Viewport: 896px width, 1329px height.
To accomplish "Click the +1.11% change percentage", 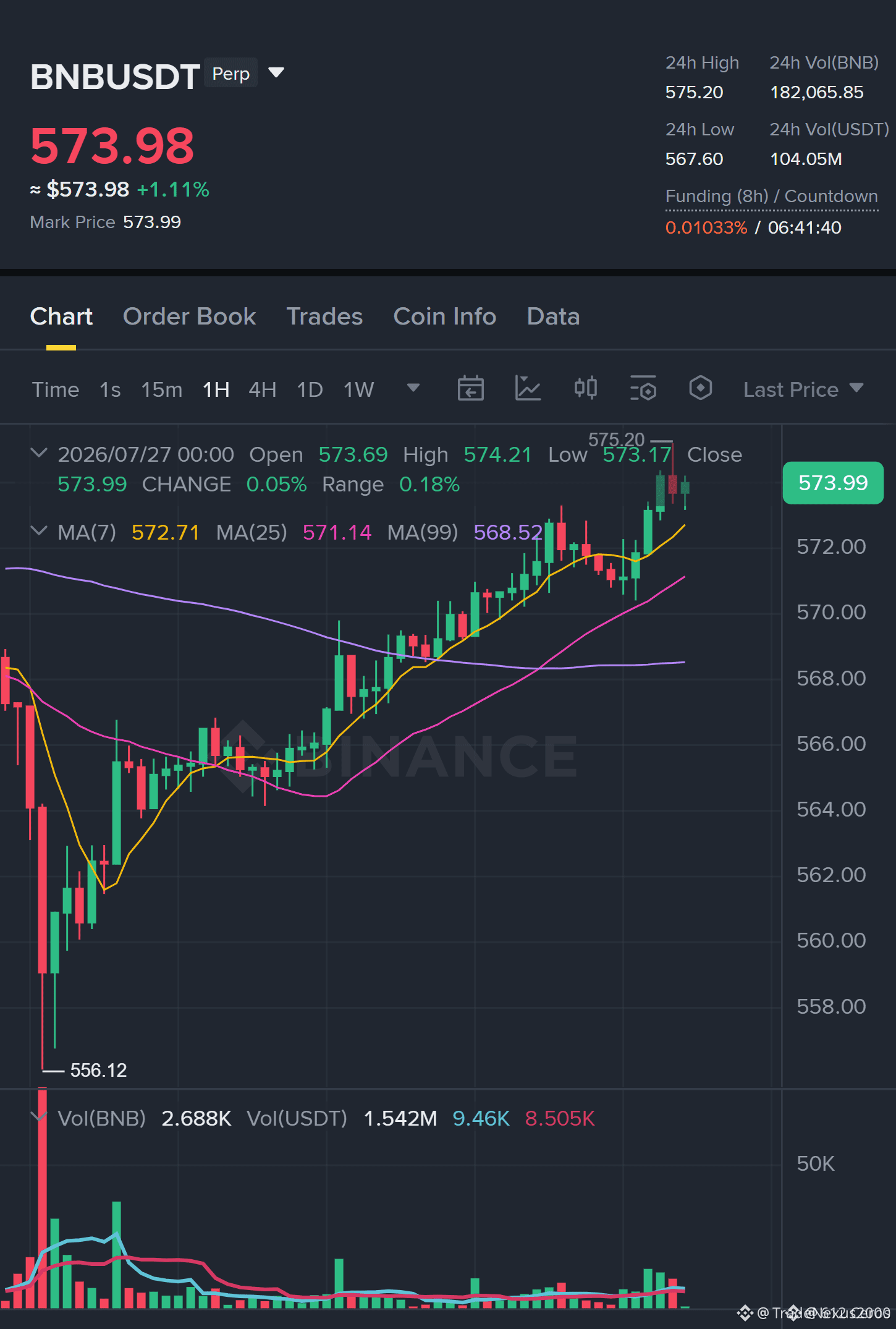I will (173, 189).
